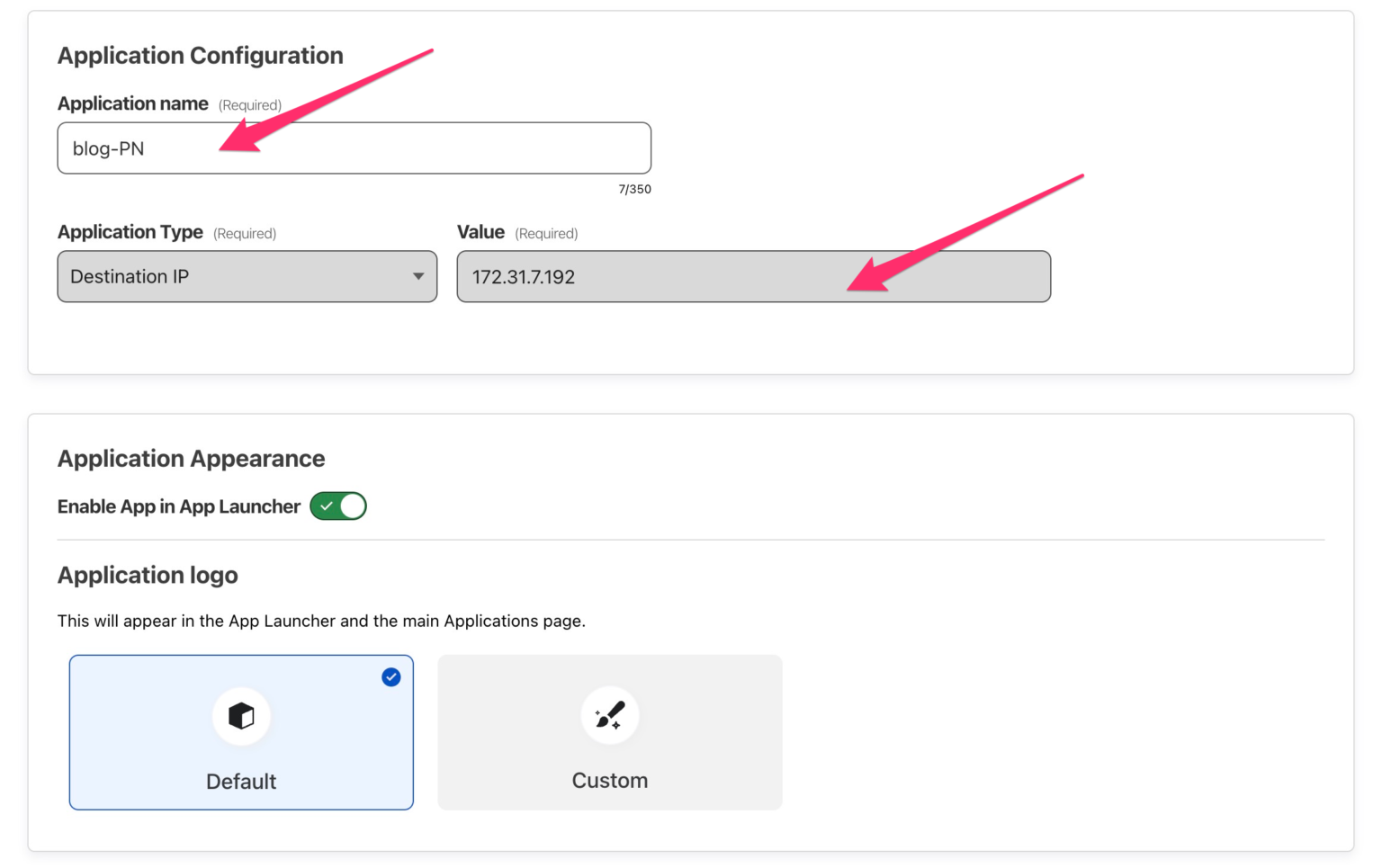Click the green checkmark inside the App Launcher toggle

(x=327, y=506)
